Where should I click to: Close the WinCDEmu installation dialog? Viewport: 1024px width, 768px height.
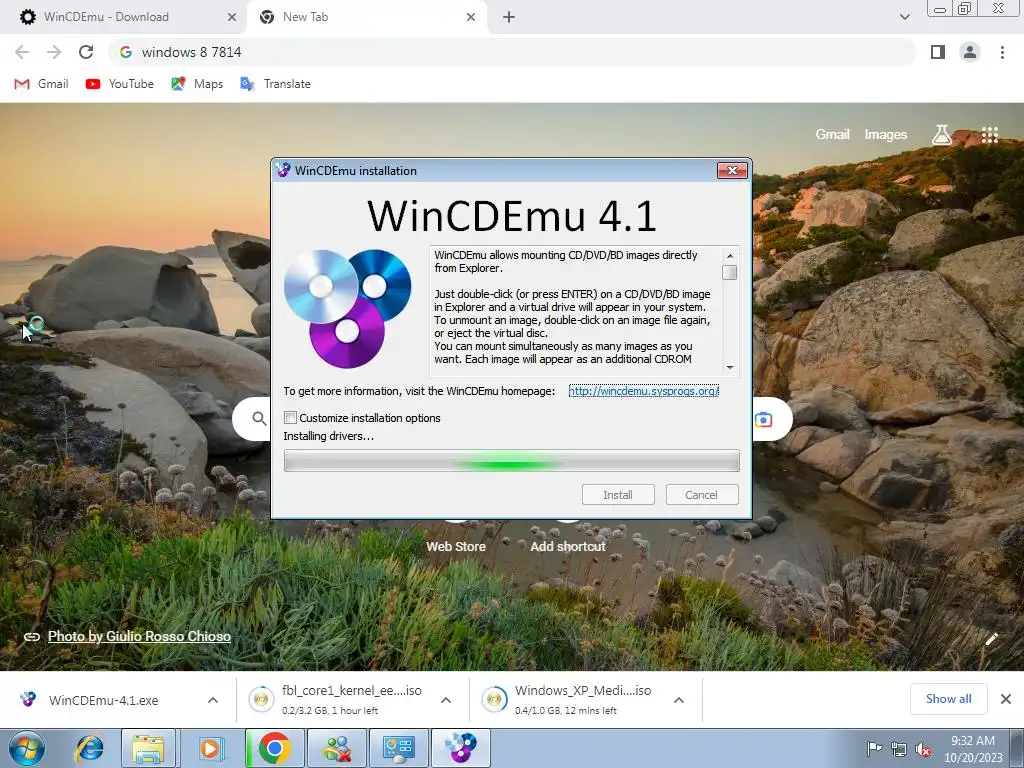[x=732, y=170]
